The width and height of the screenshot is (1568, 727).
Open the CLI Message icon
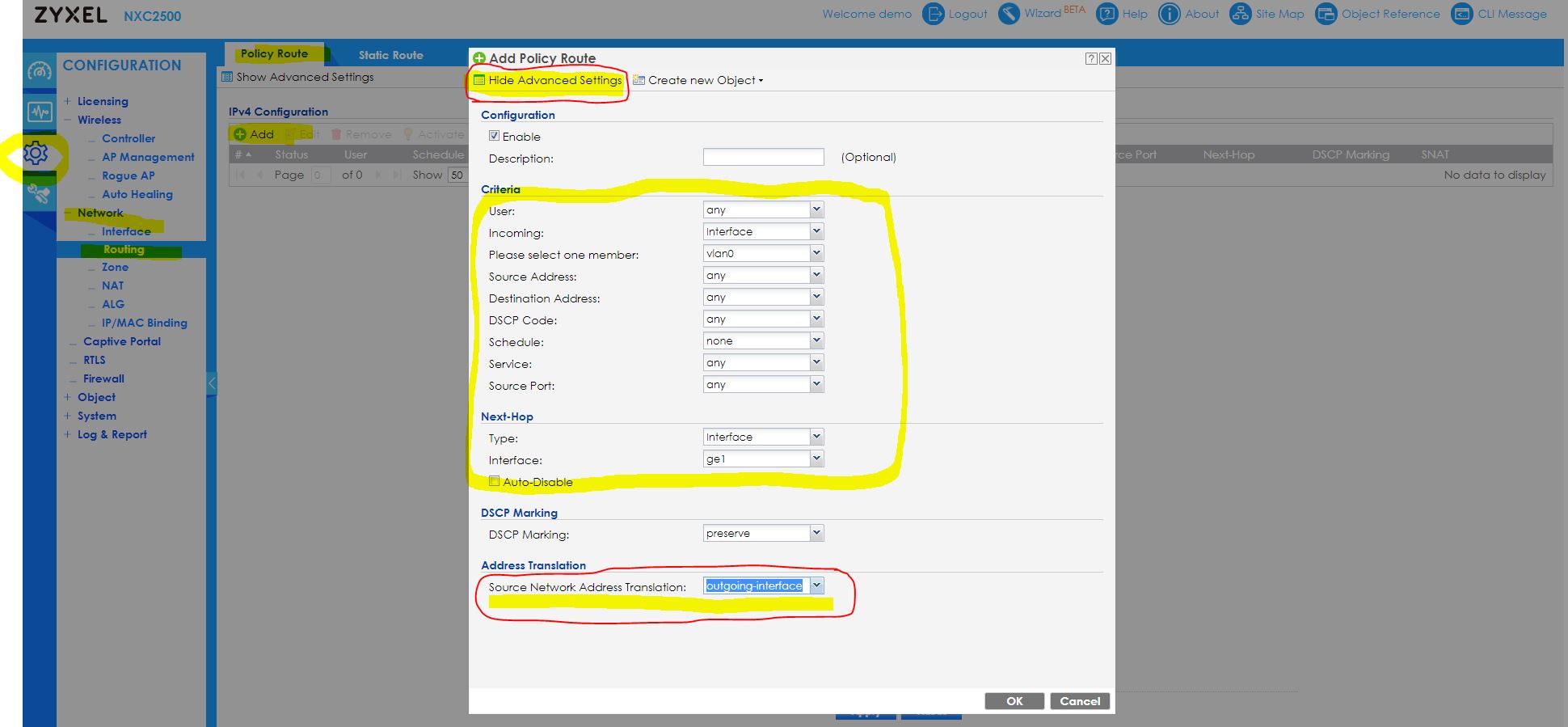click(1461, 14)
